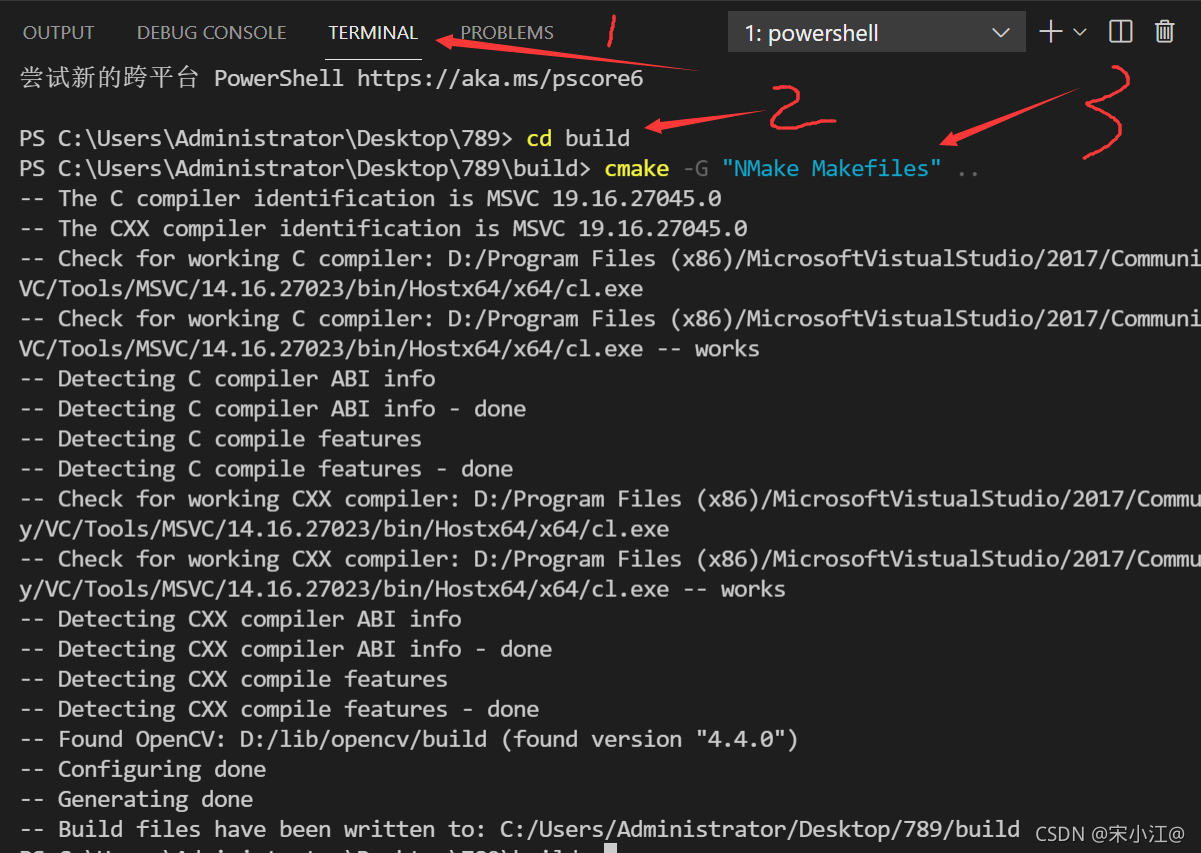
Task: Switch to the OUTPUT tab
Action: (x=58, y=33)
